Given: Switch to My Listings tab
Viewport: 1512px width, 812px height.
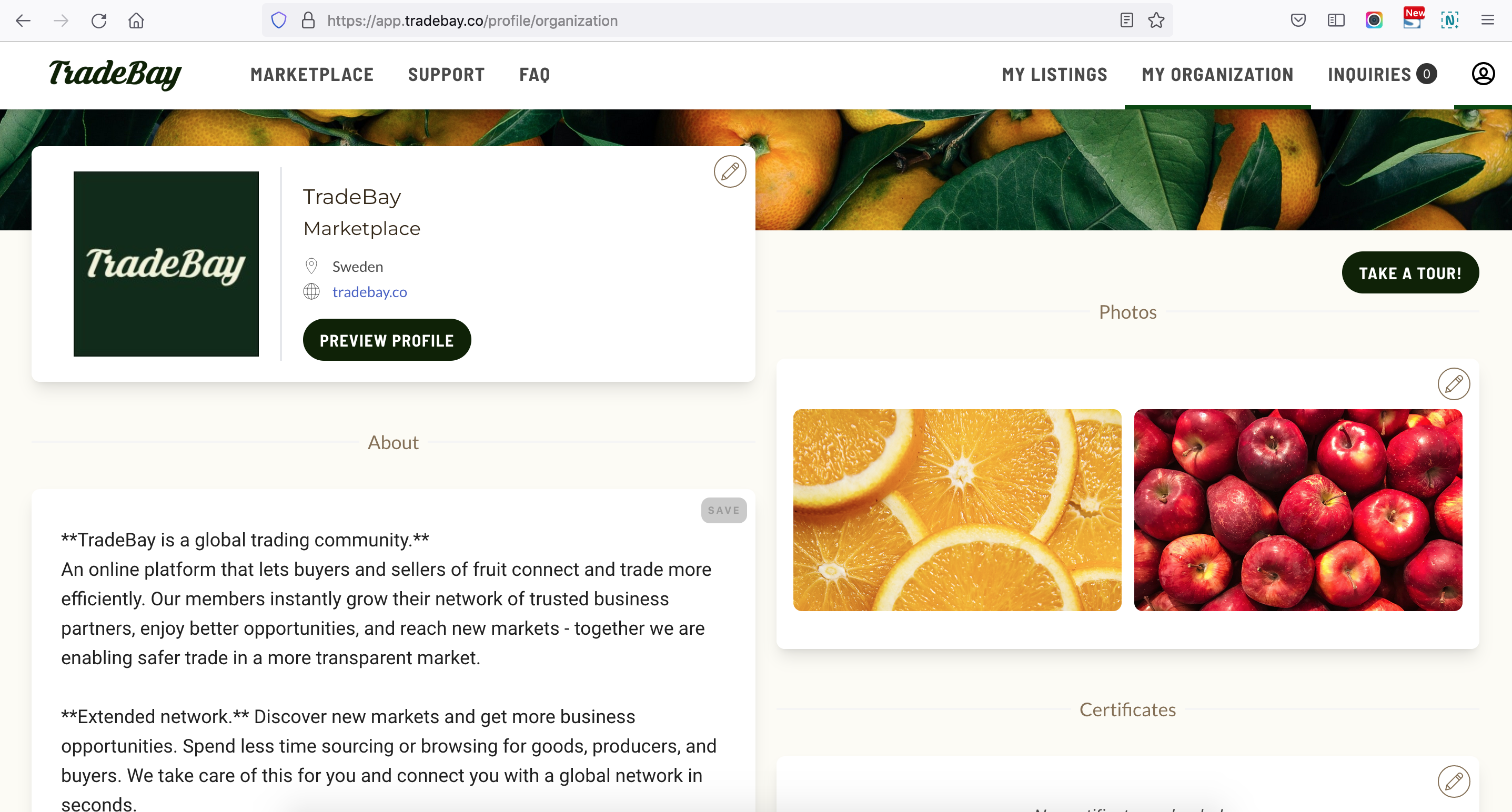Looking at the screenshot, I should tap(1054, 75).
